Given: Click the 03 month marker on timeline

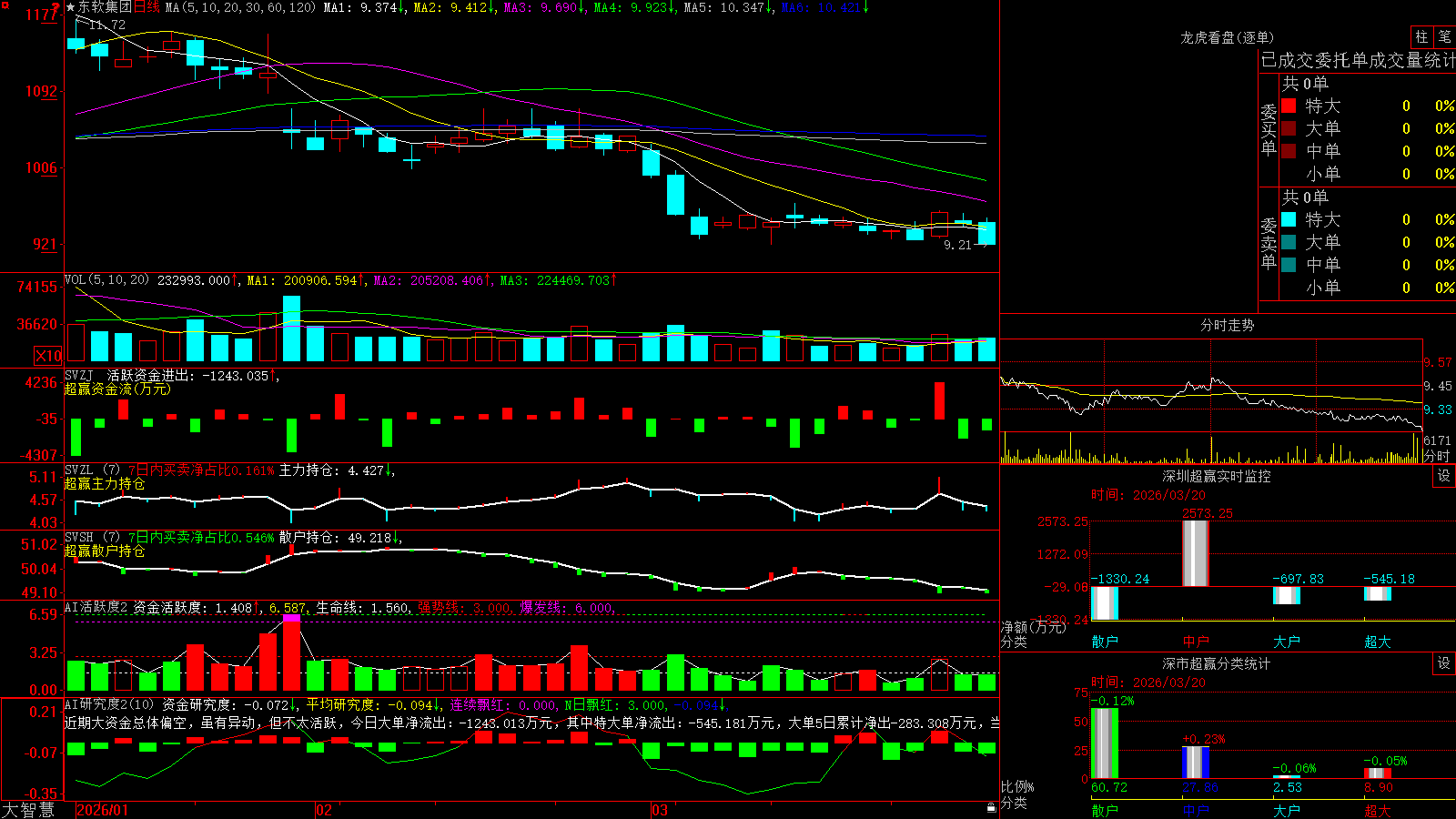Looking at the screenshot, I should tap(660, 810).
